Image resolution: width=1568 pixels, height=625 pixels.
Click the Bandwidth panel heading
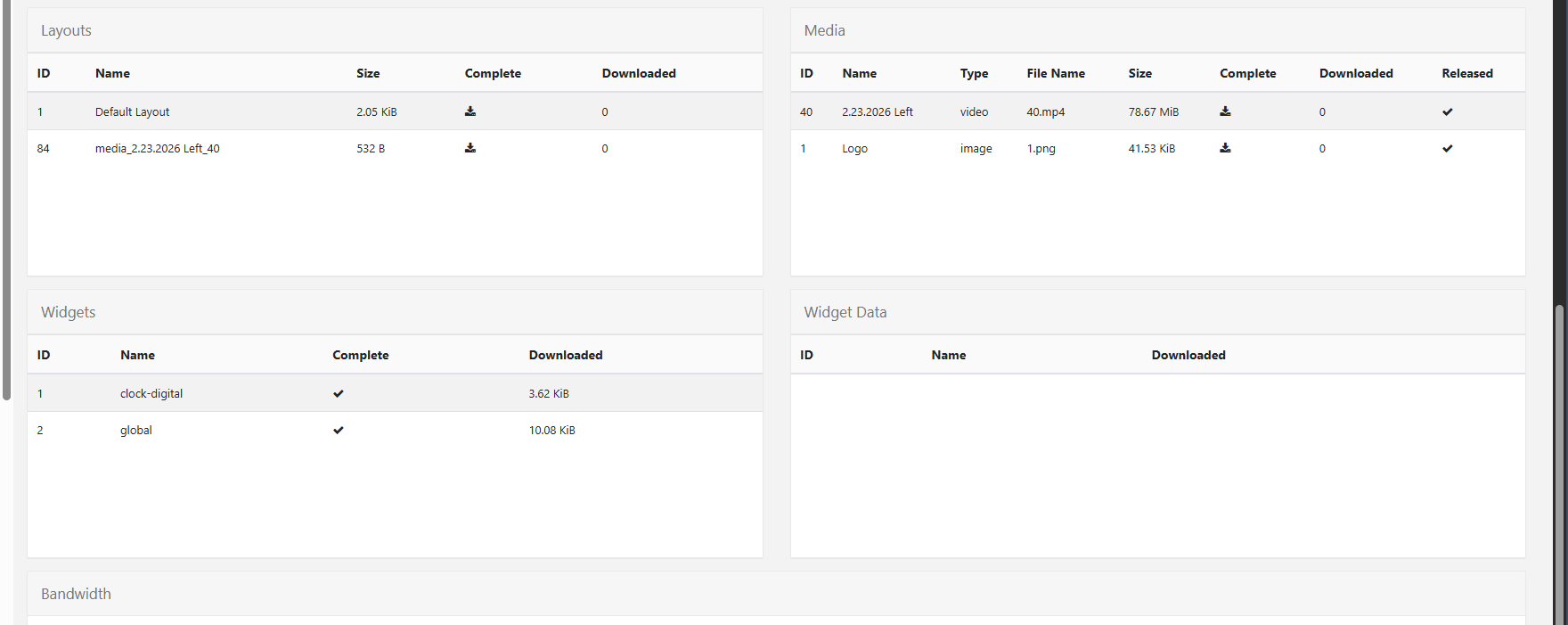76,594
